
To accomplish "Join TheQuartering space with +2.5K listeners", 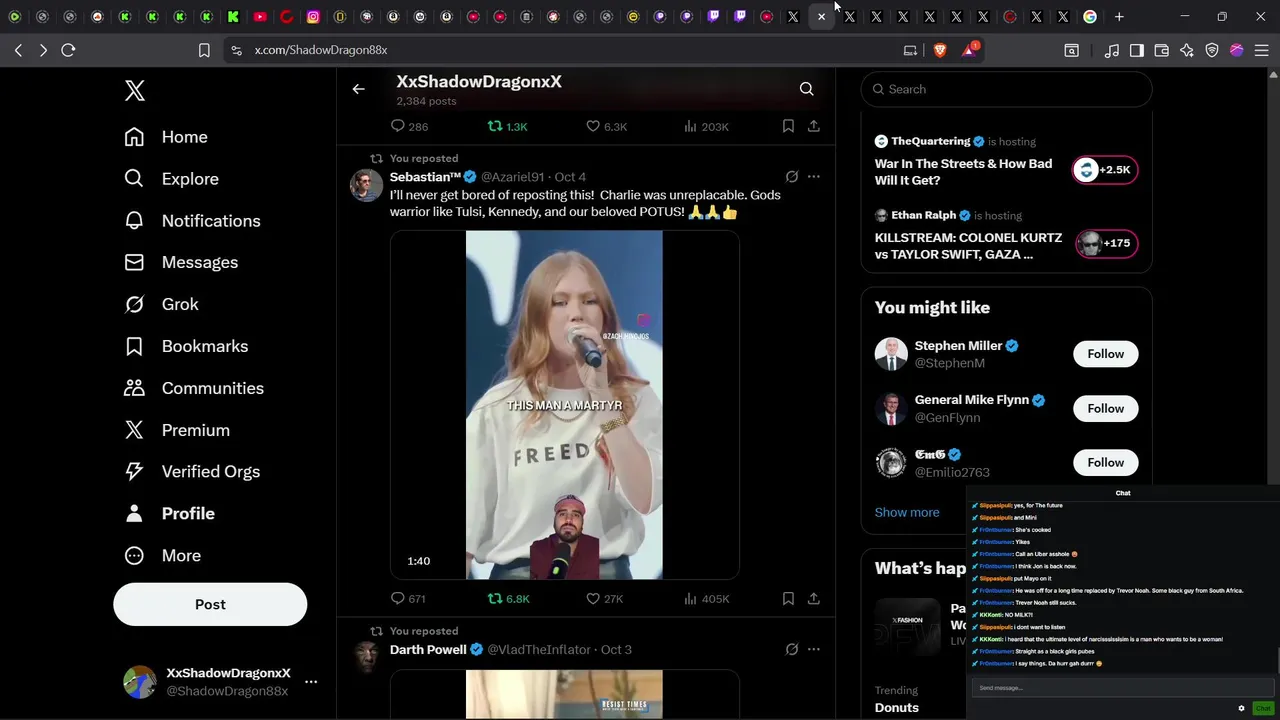I will click(x=1105, y=170).
